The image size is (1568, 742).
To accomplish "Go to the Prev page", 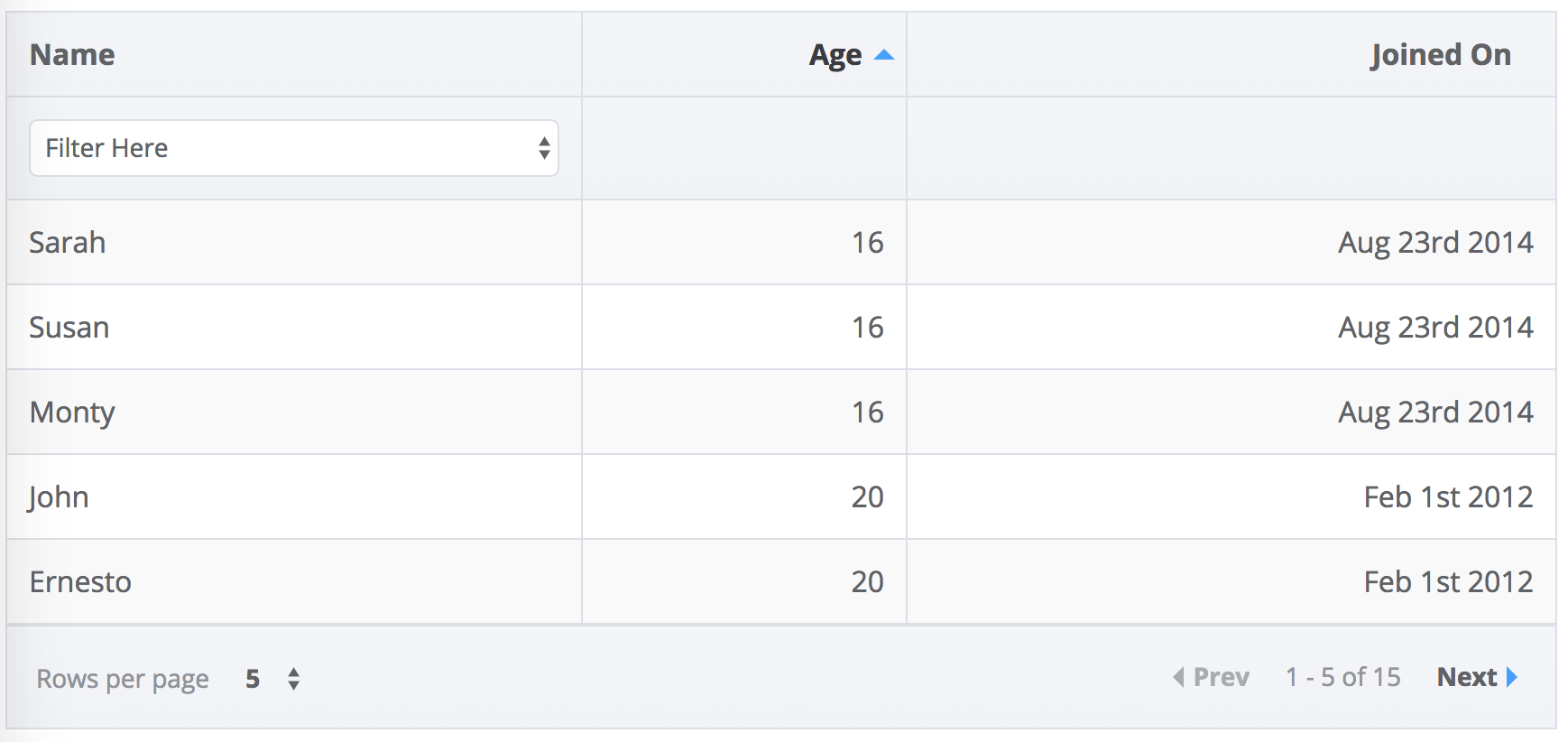I will coord(1221,677).
